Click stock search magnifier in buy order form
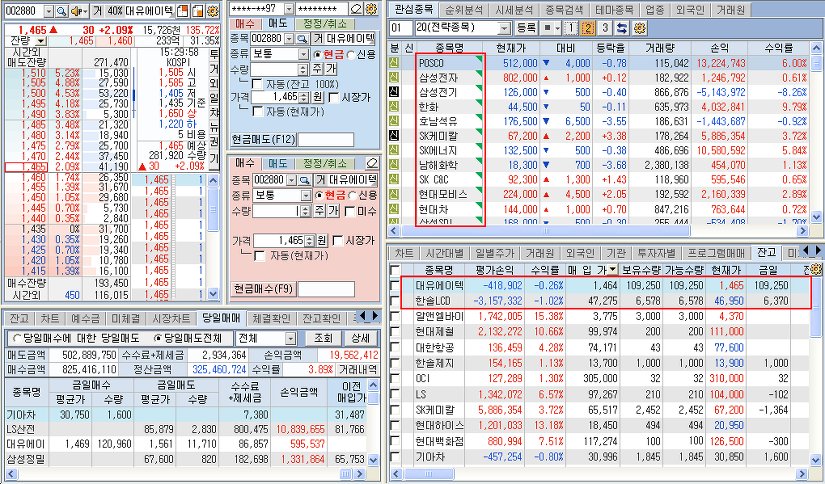 pyautogui.click(x=305, y=180)
